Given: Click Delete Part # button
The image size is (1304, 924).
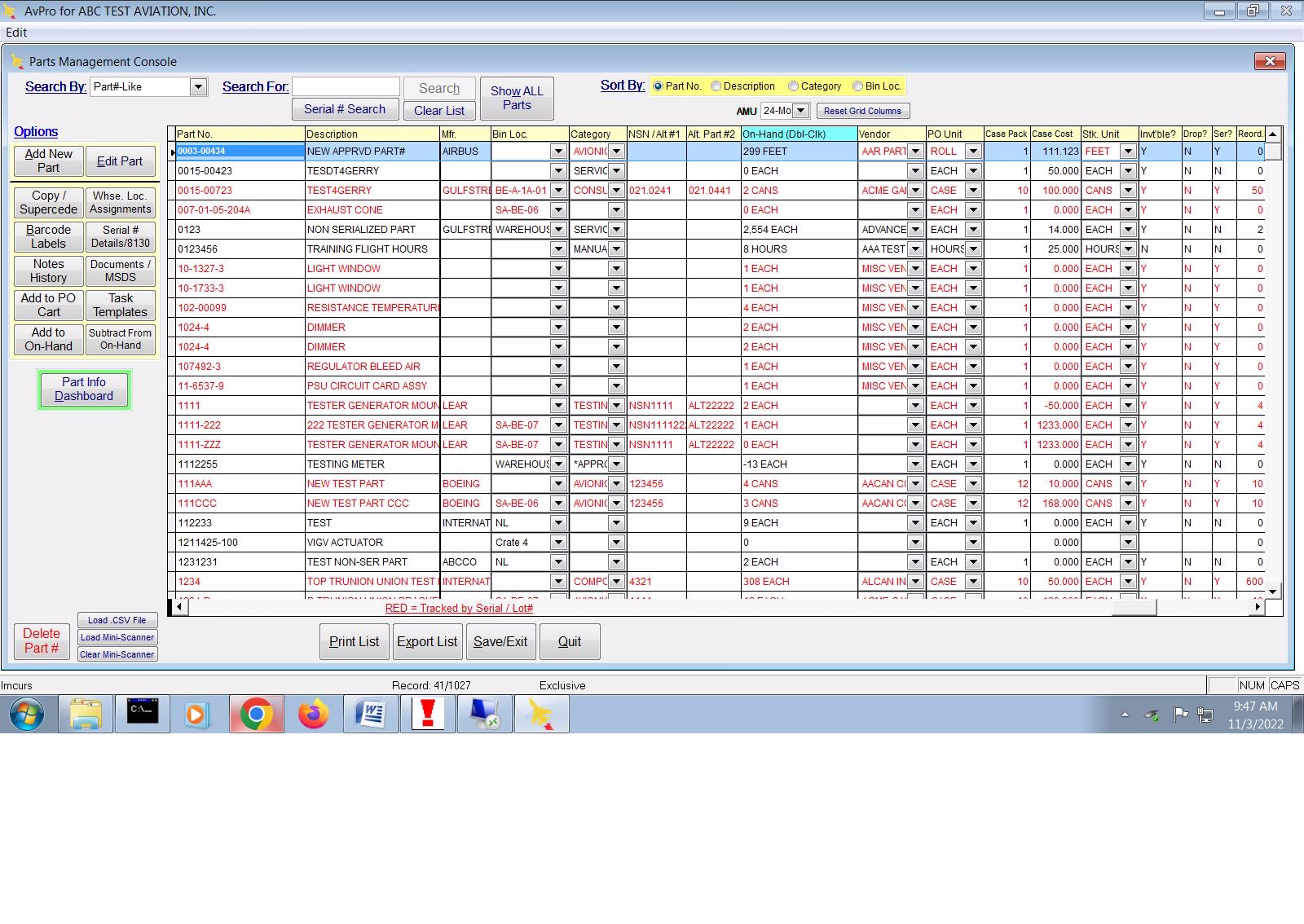Looking at the screenshot, I should pos(42,640).
